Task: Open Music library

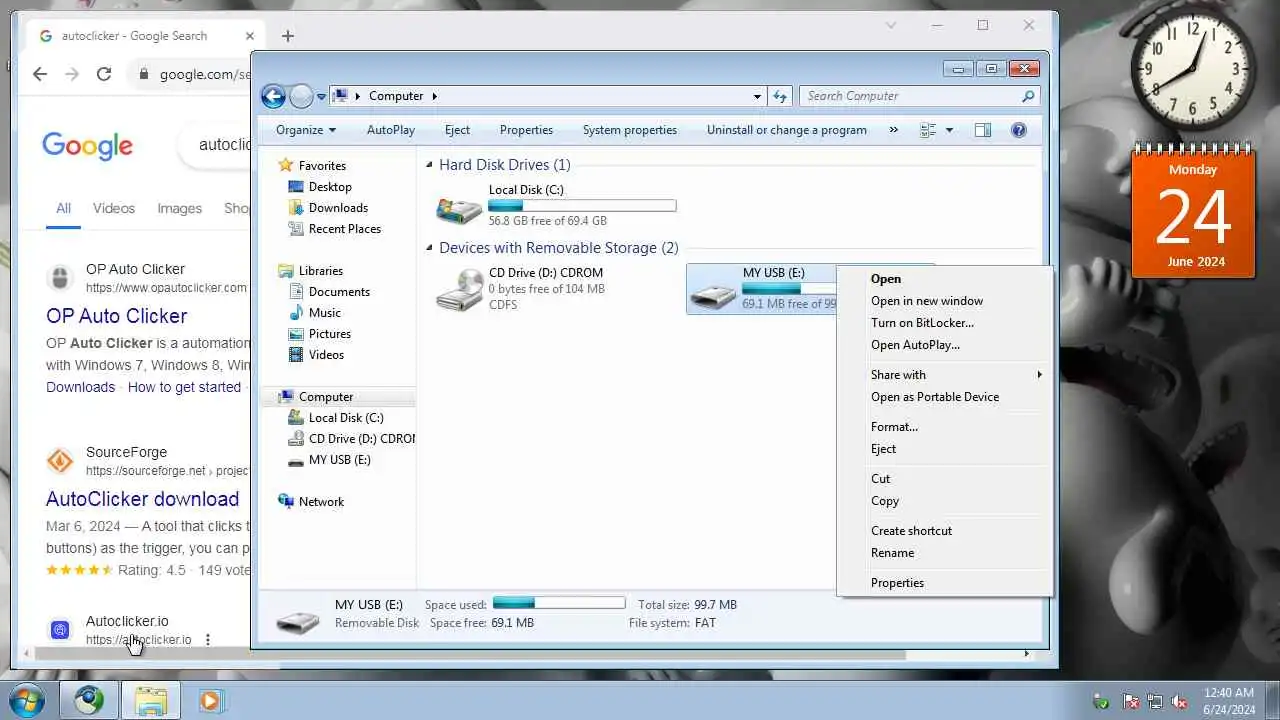Action: pos(325,313)
